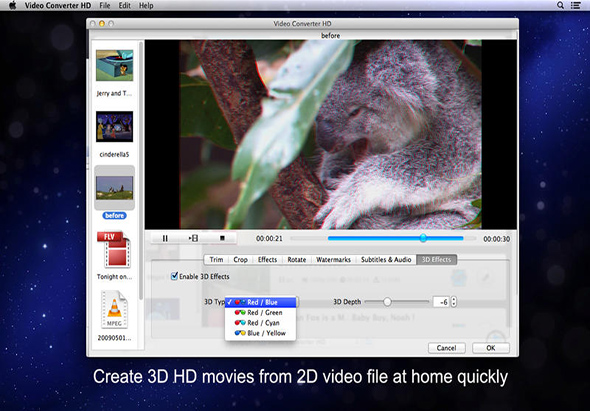
Task: Pause the video playback
Action: 165,238
